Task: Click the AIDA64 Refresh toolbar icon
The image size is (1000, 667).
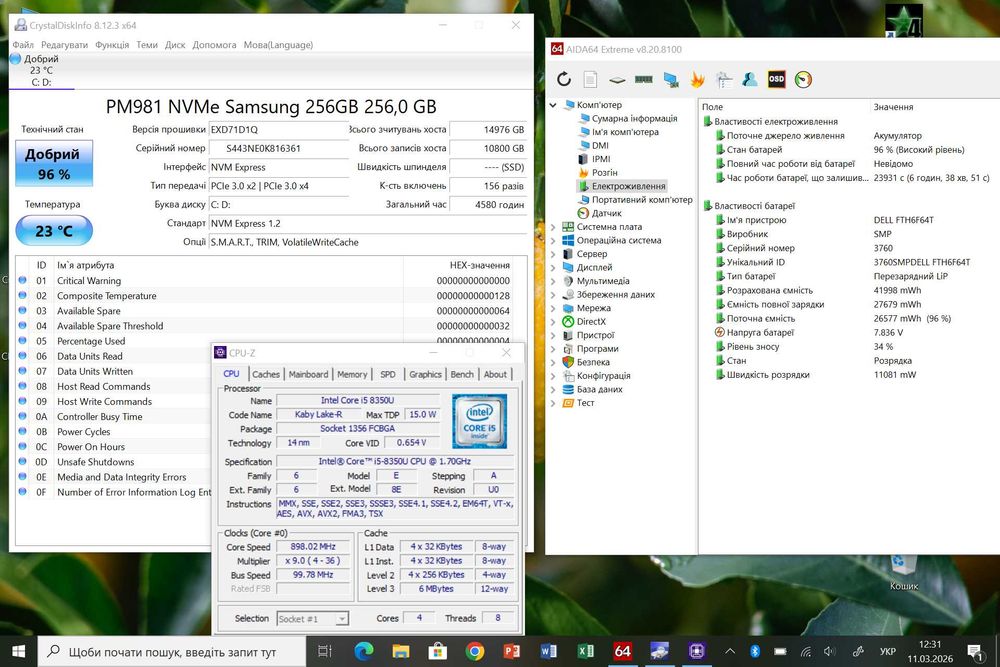Action: point(564,79)
